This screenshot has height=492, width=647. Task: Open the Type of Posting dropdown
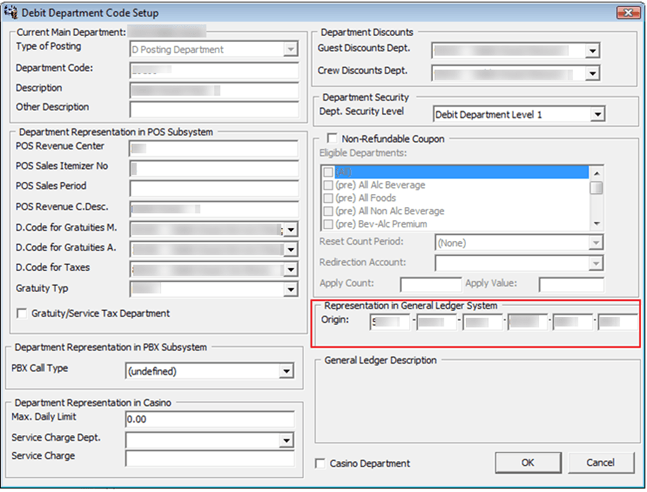click(291, 50)
